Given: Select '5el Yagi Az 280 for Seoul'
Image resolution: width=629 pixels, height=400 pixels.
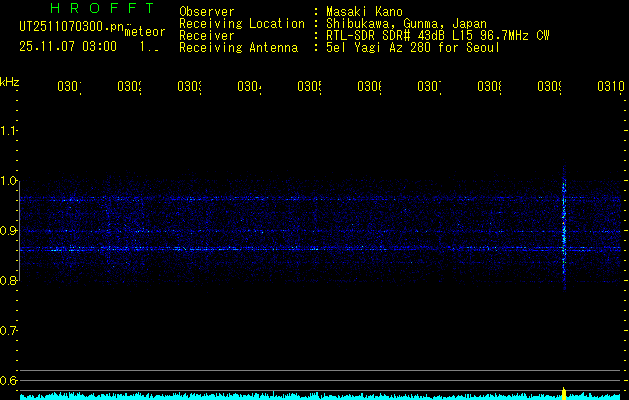Looking at the screenshot, I should pyautogui.click(x=413, y=48).
